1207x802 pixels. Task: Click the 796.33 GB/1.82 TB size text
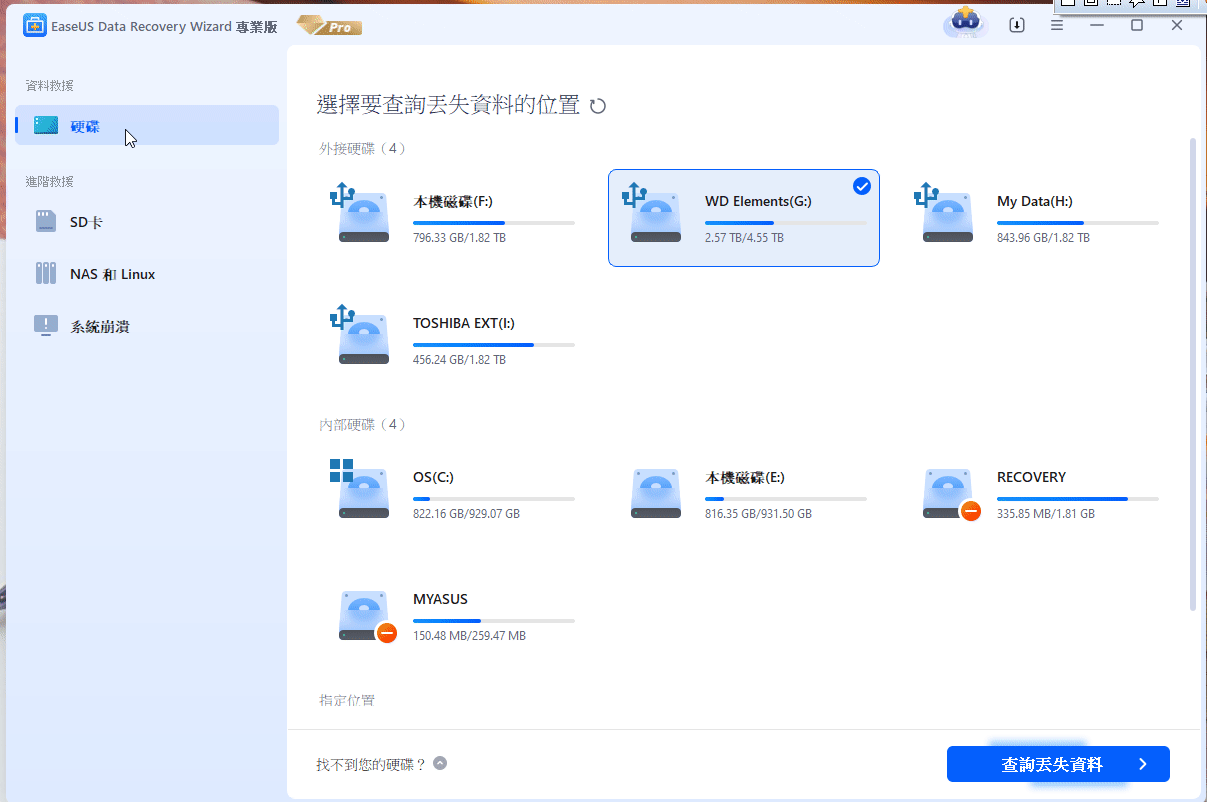pos(459,238)
